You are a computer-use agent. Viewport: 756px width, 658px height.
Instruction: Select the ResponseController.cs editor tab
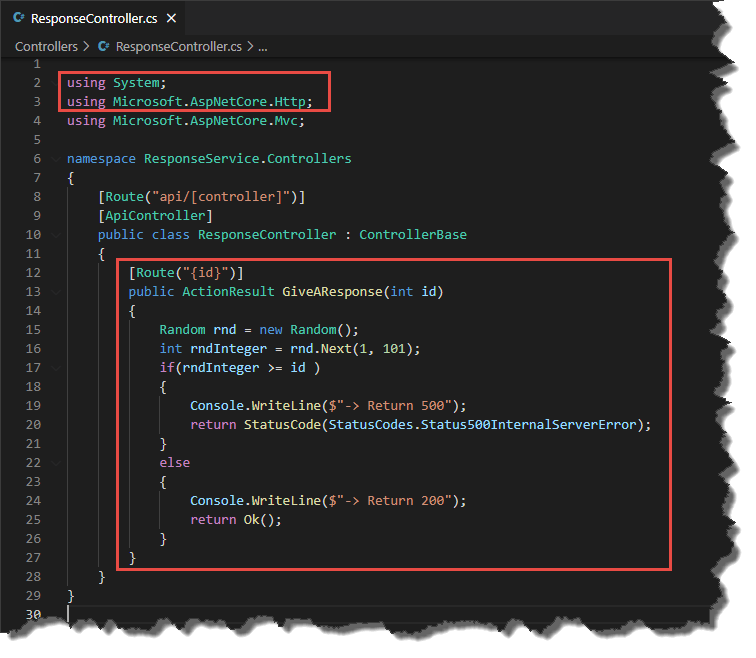coord(93,18)
